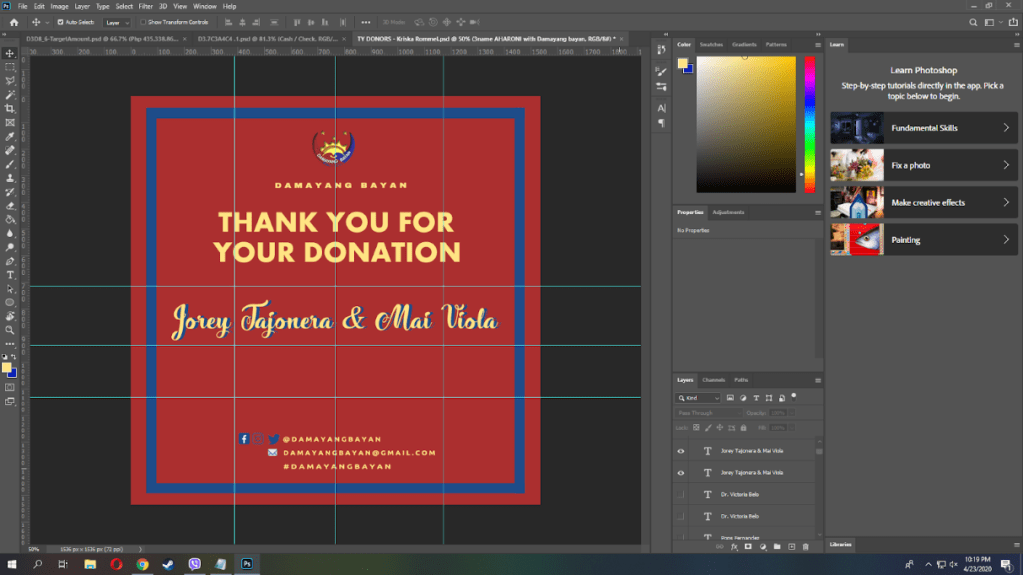The height and width of the screenshot is (575, 1023).
Task: Enable Show Transform Controls checkbox
Action: [143, 21]
